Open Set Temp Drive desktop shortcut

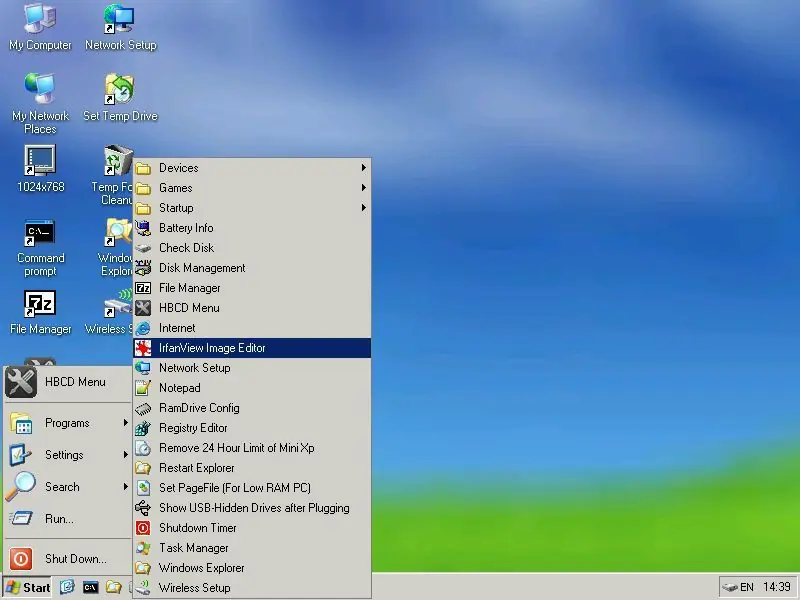tap(120, 97)
